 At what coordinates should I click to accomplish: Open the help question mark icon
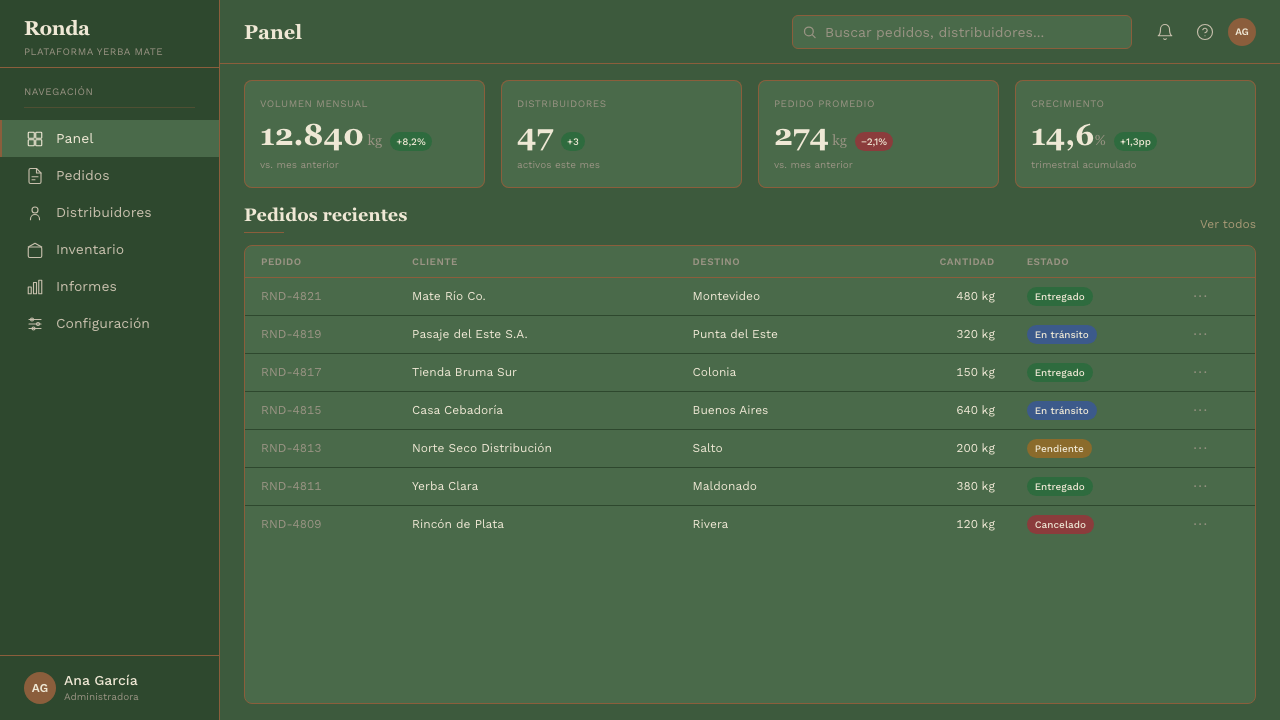1205,32
